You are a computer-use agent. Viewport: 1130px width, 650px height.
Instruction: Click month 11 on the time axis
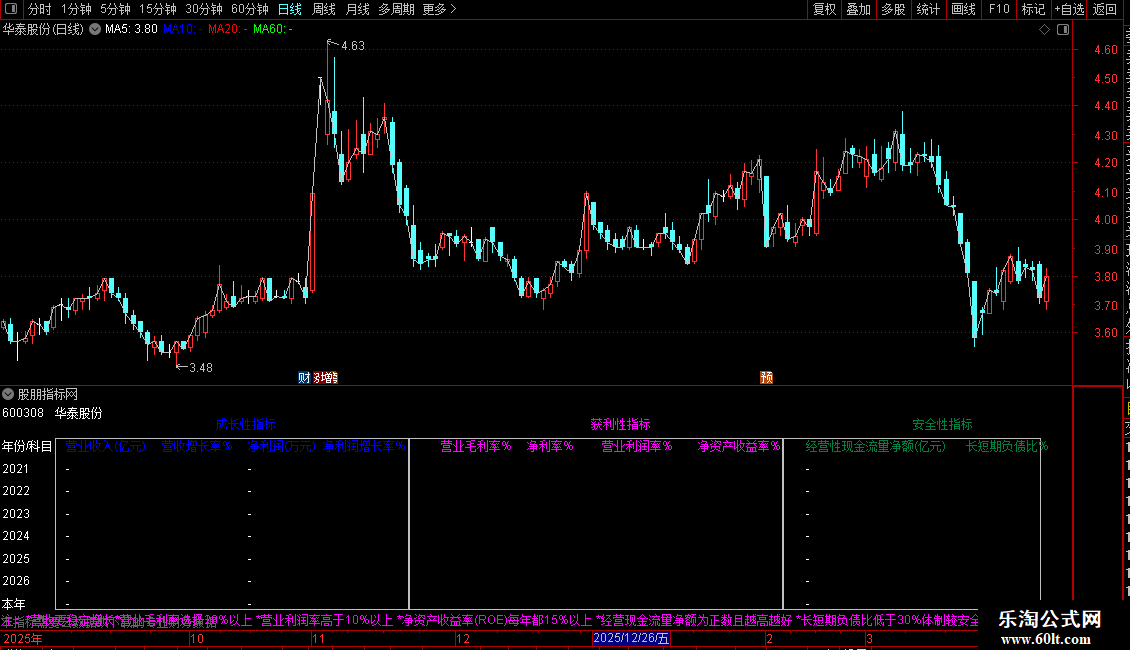(318, 639)
